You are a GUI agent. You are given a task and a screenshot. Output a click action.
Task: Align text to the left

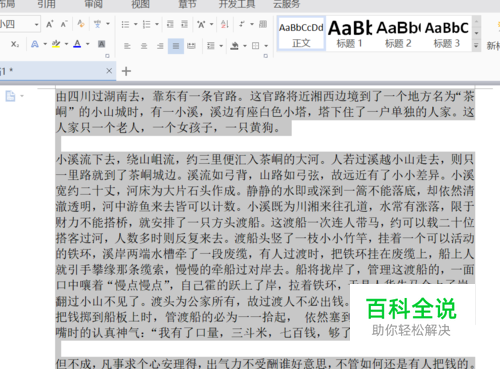[x=127, y=46]
